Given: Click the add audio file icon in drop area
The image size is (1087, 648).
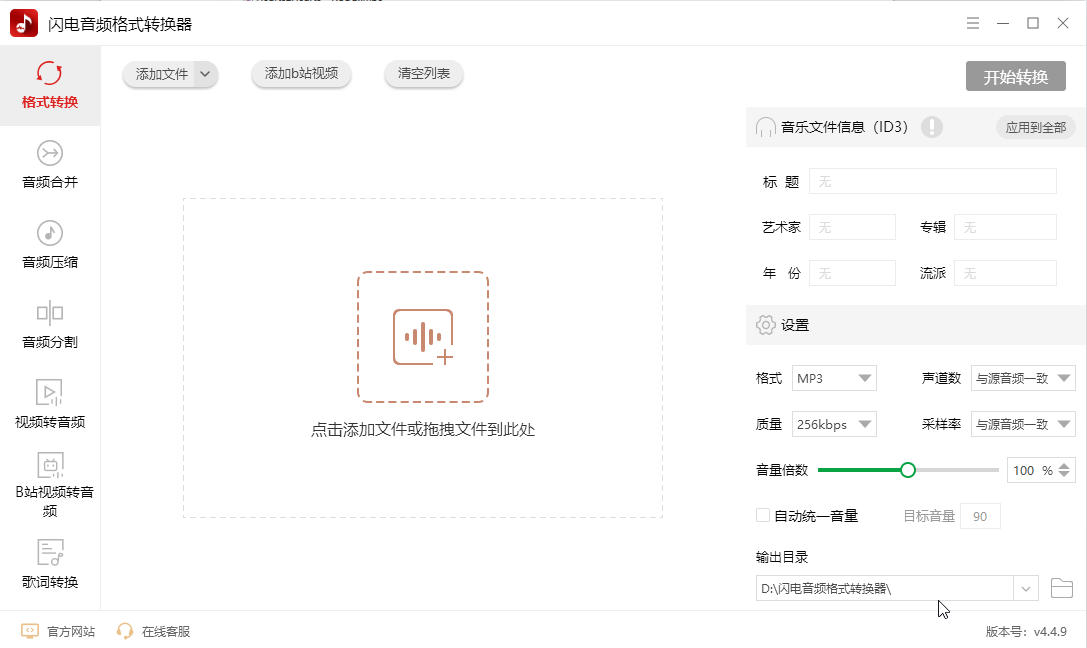Looking at the screenshot, I should 423,337.
